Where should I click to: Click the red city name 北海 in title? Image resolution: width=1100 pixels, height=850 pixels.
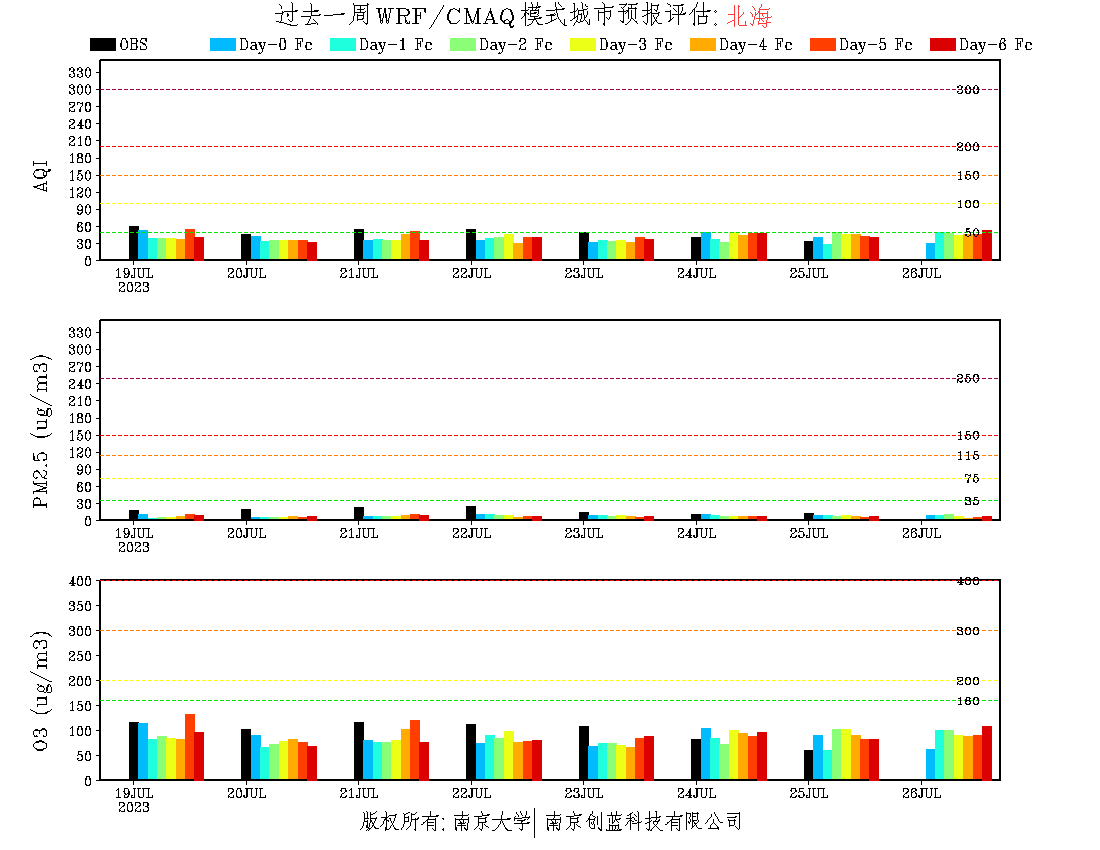pyautogui.click(x=749, y=16)
